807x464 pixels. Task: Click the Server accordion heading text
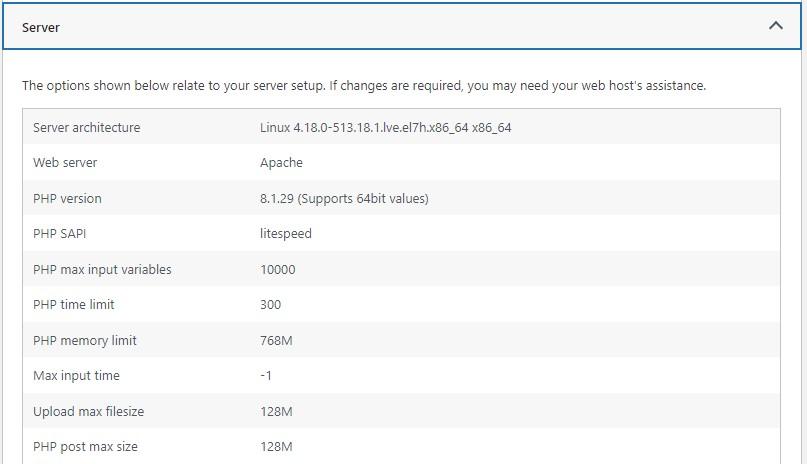[41, 28]
